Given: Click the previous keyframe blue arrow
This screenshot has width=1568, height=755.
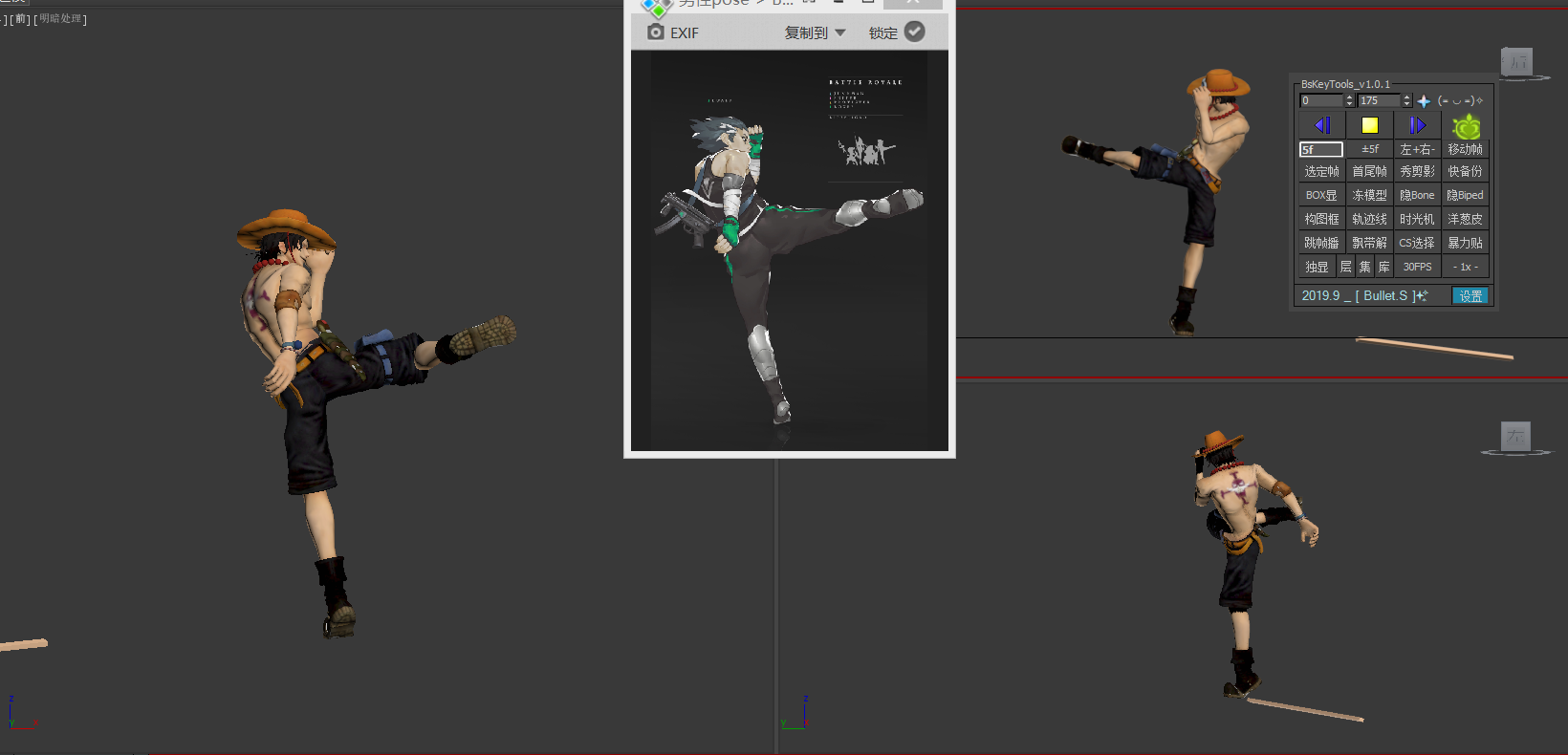Looking at the screenshot, I should click(x=1321, y=125).
